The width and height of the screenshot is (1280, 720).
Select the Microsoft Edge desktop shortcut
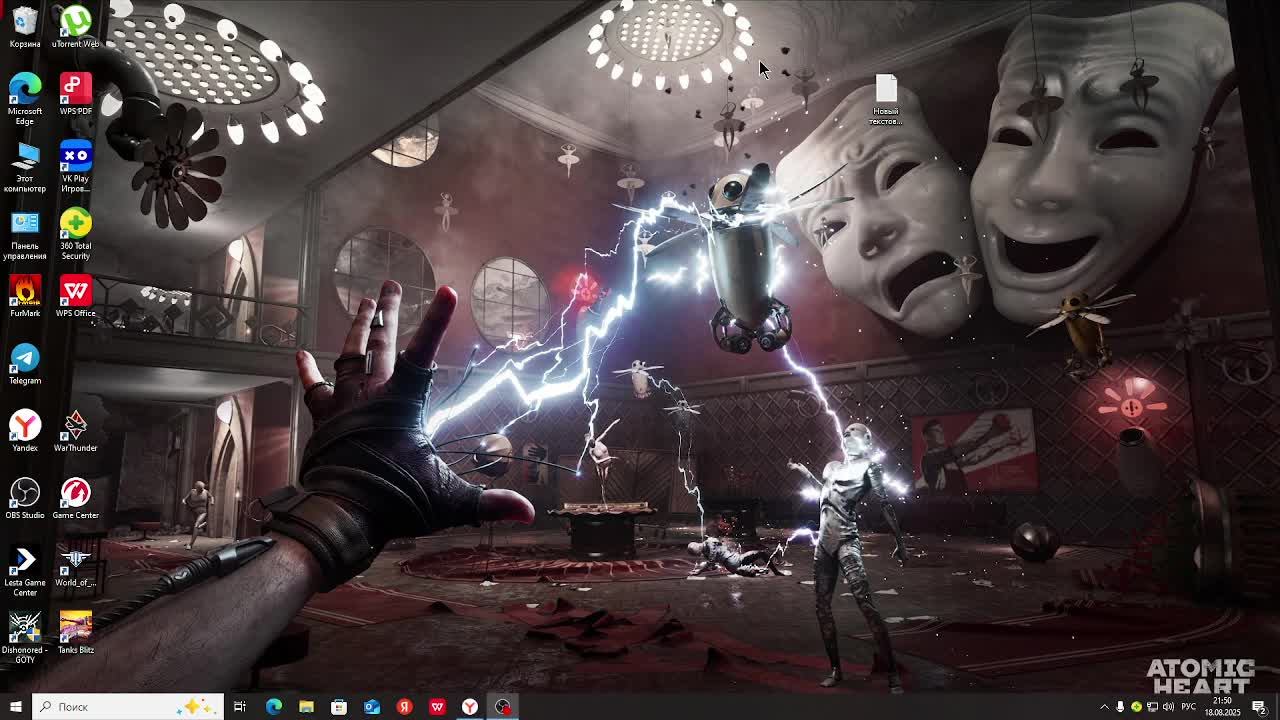point(25,99)
